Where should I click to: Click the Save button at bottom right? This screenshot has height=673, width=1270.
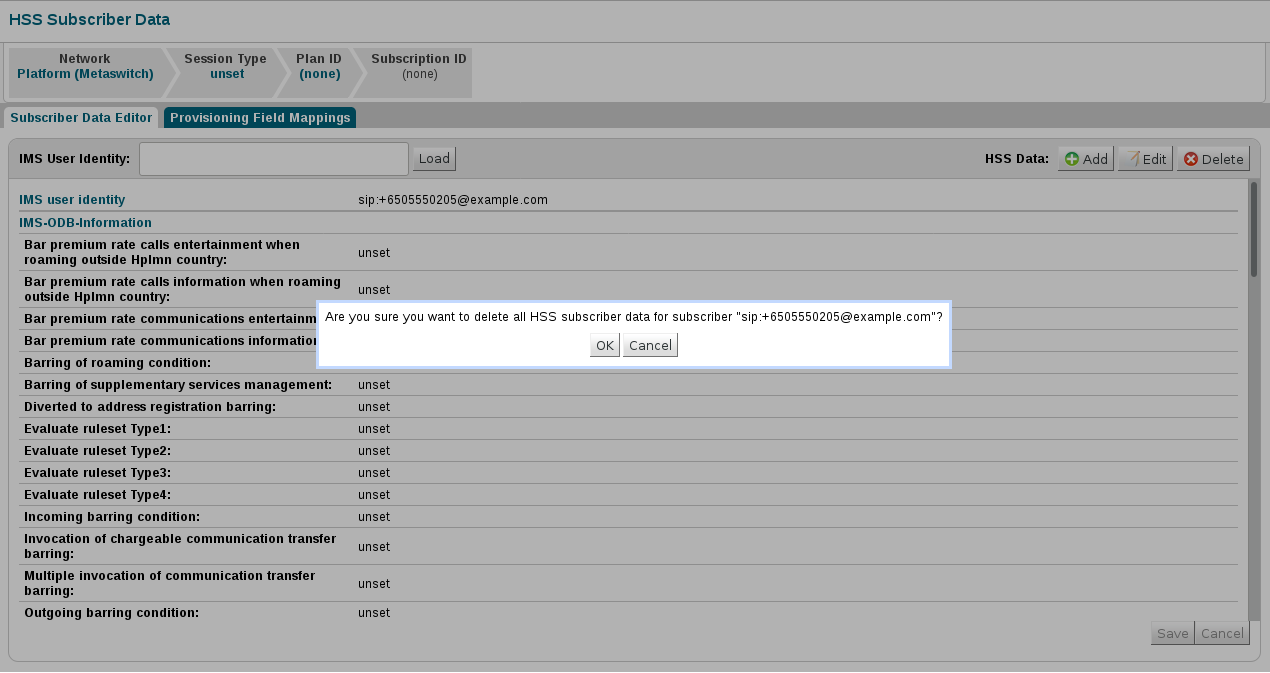tap(1172, 633)
